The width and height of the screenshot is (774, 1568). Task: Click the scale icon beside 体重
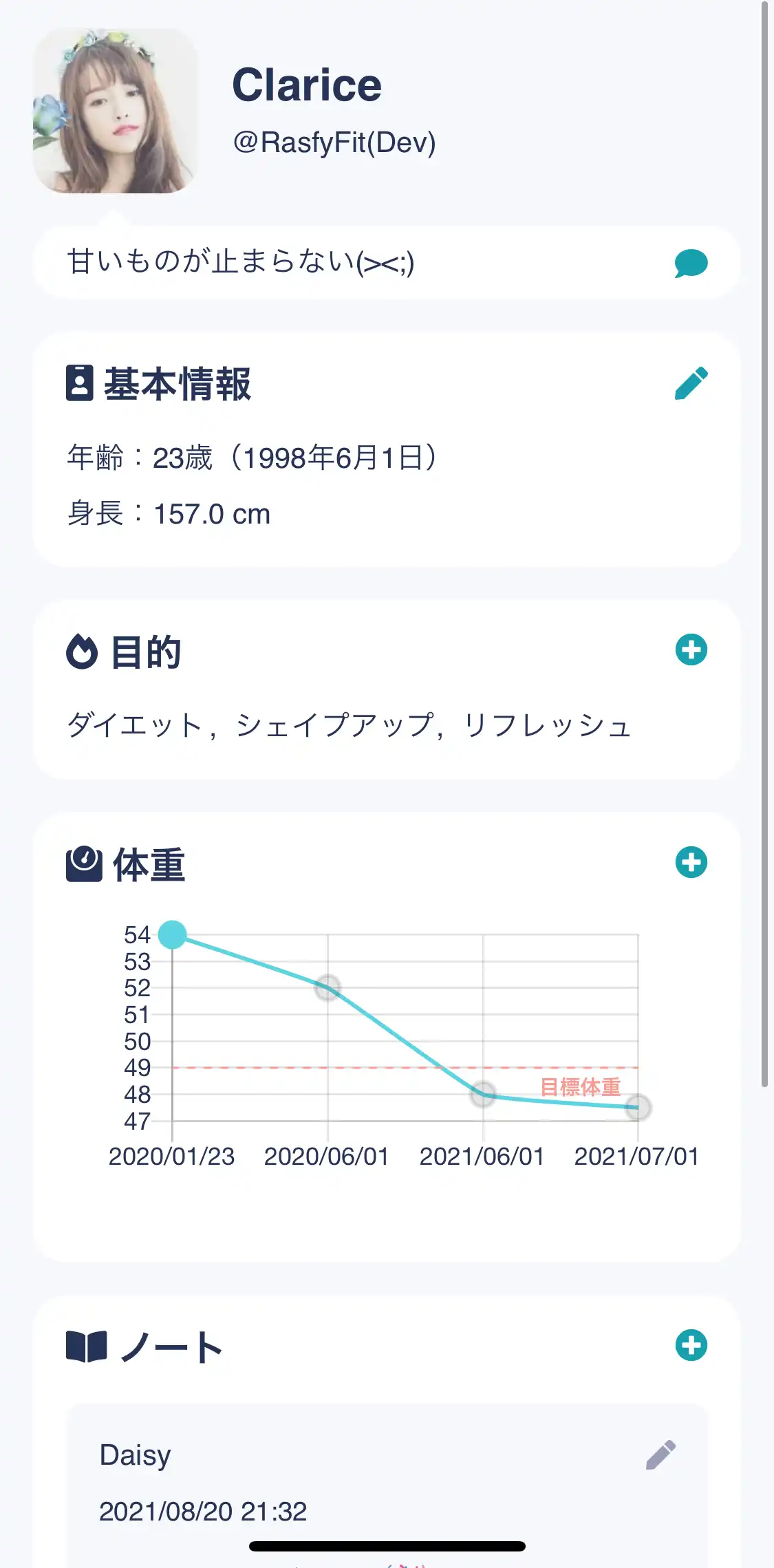coord(84,864)
